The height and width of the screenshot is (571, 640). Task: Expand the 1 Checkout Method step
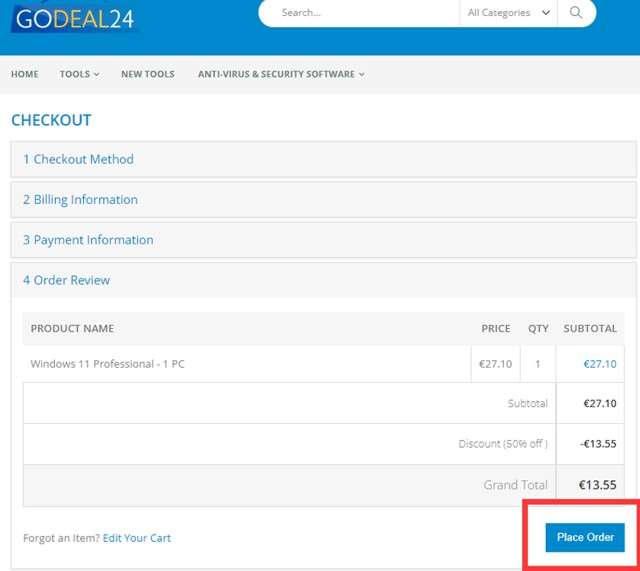pyautogui.click(x=78, y=159)
